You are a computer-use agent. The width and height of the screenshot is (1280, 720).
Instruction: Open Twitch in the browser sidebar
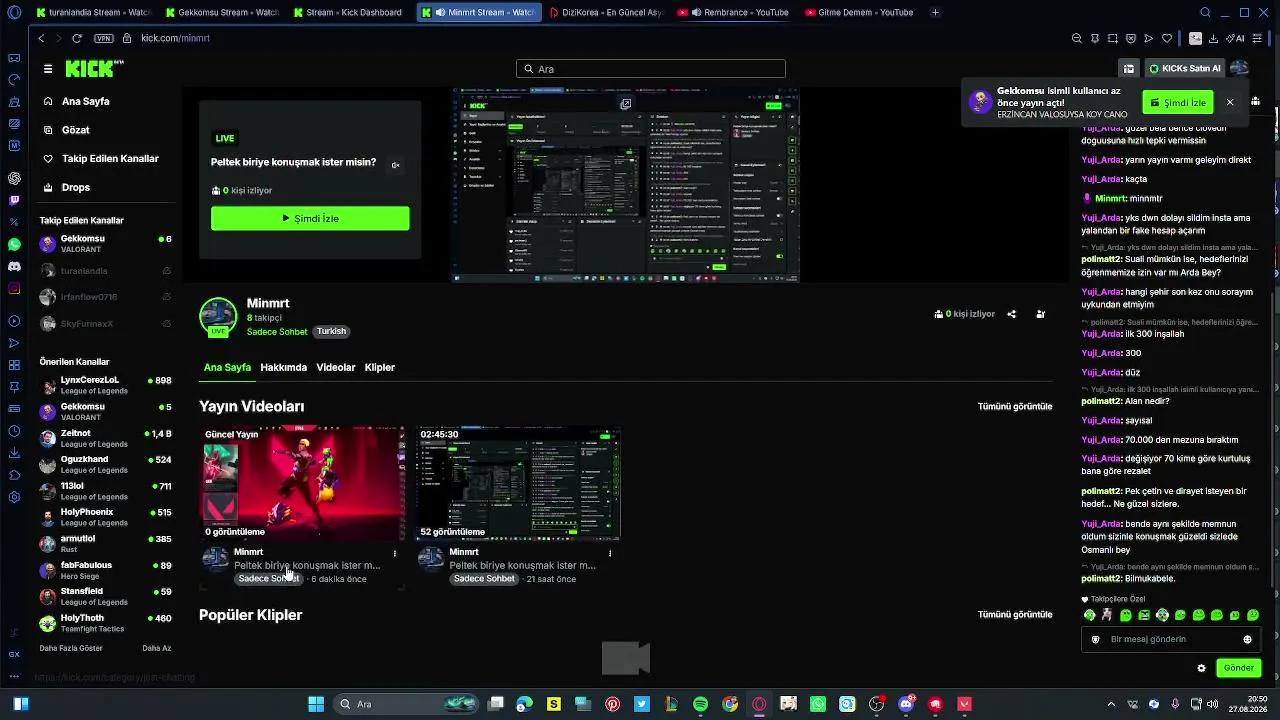click(14, 200)
